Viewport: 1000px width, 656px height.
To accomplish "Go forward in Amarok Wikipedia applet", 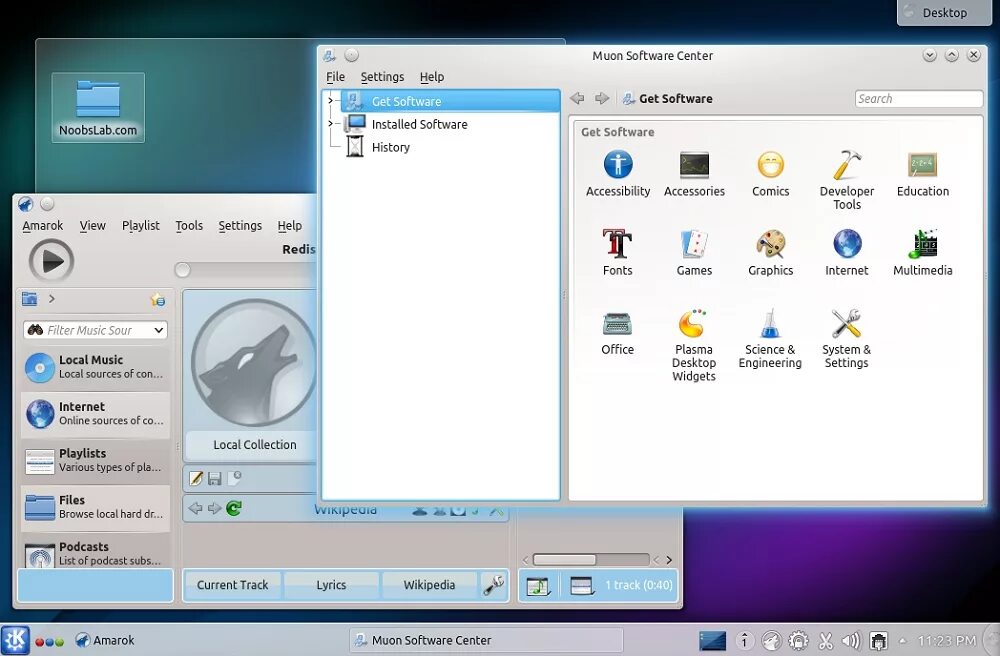I will [215, 508].
